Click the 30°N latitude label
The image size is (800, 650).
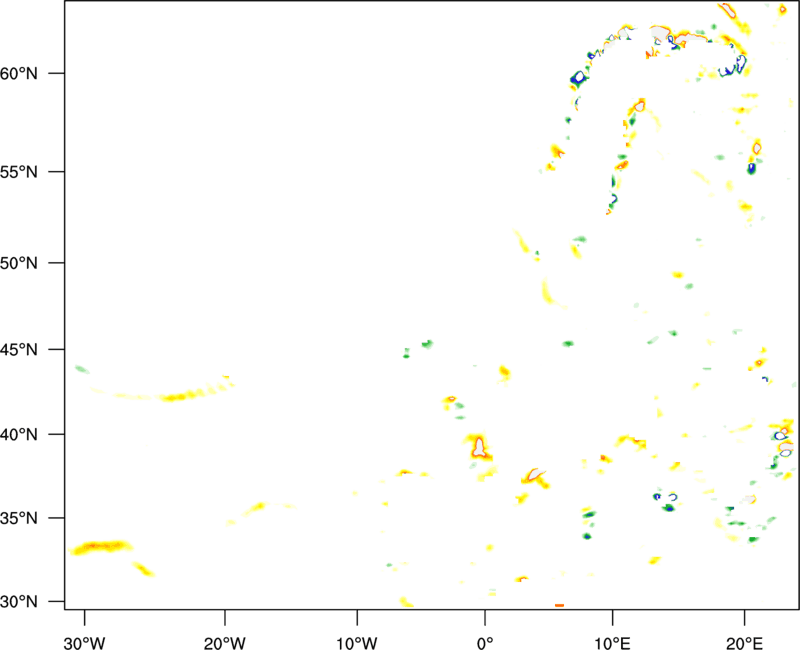click(x=19, y=602)
